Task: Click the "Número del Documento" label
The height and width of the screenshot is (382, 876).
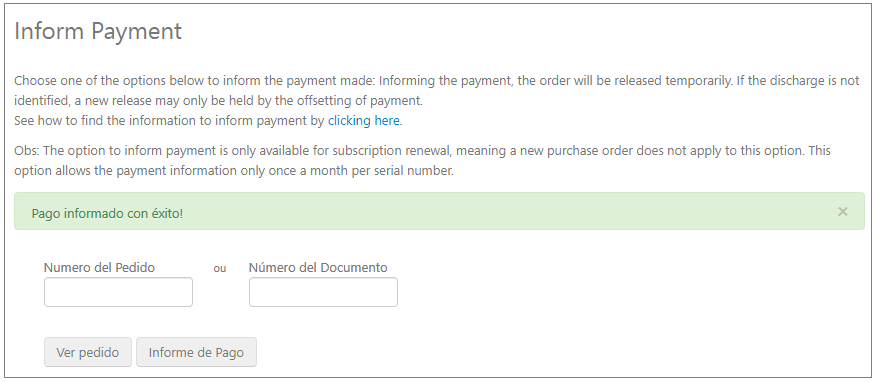Action: click(x=318, y=268)
